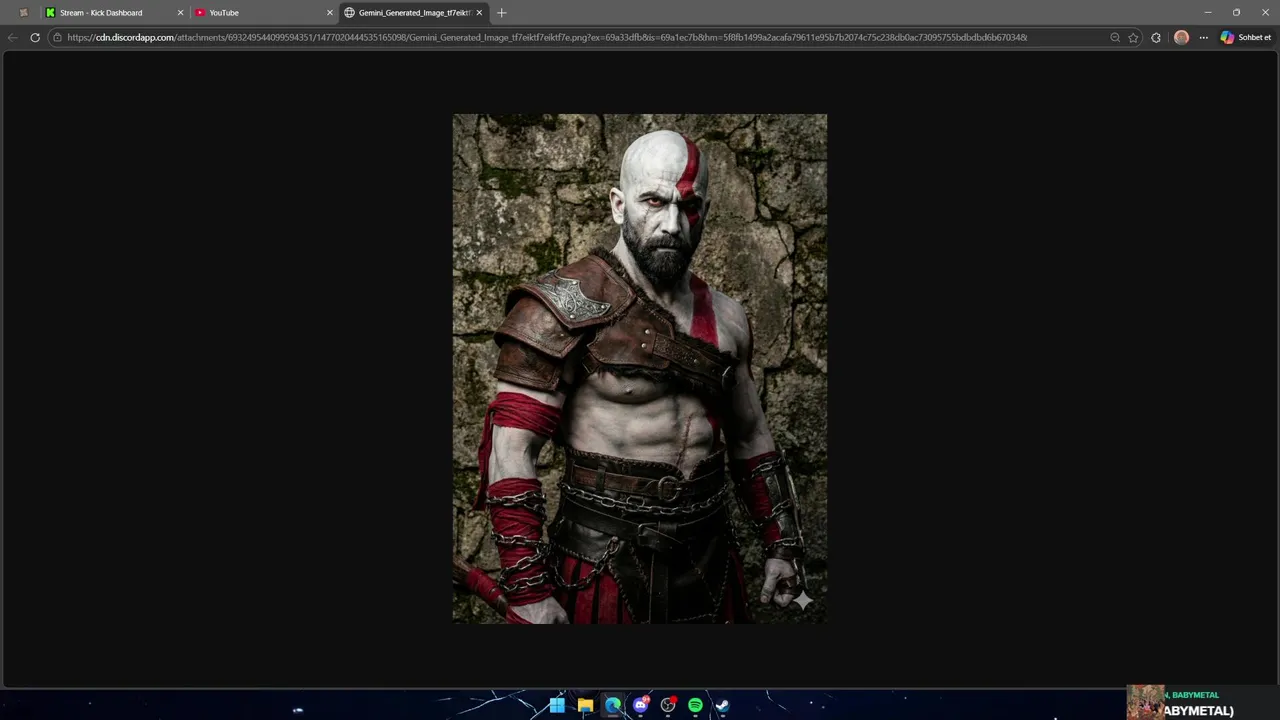Click the Sohbet et Copilot button
1280x720 pixels.
click(1246, 37)
